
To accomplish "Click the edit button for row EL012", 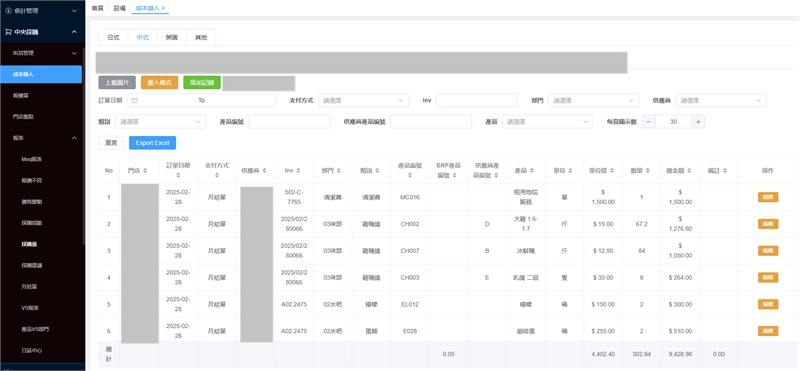I will coord(768,304).
